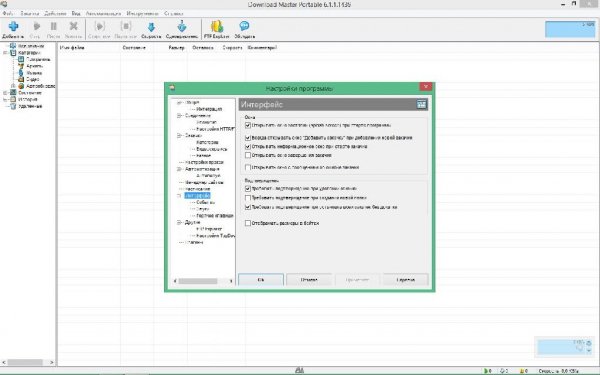Select the Категории folder icon in main tree
600x375 pixels.
click(13, 52)
